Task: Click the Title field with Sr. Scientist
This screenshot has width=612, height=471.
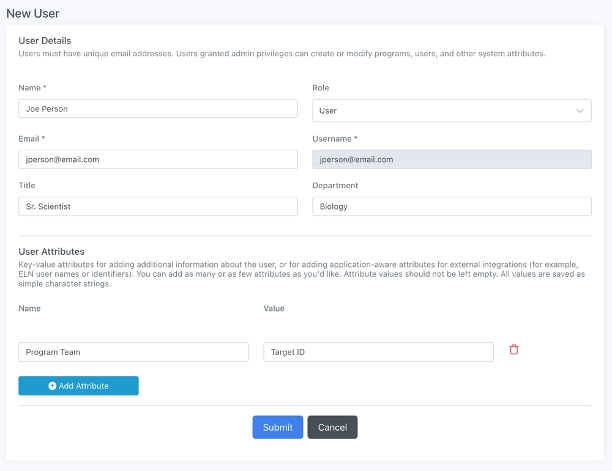Action: (x=158, y=206)
